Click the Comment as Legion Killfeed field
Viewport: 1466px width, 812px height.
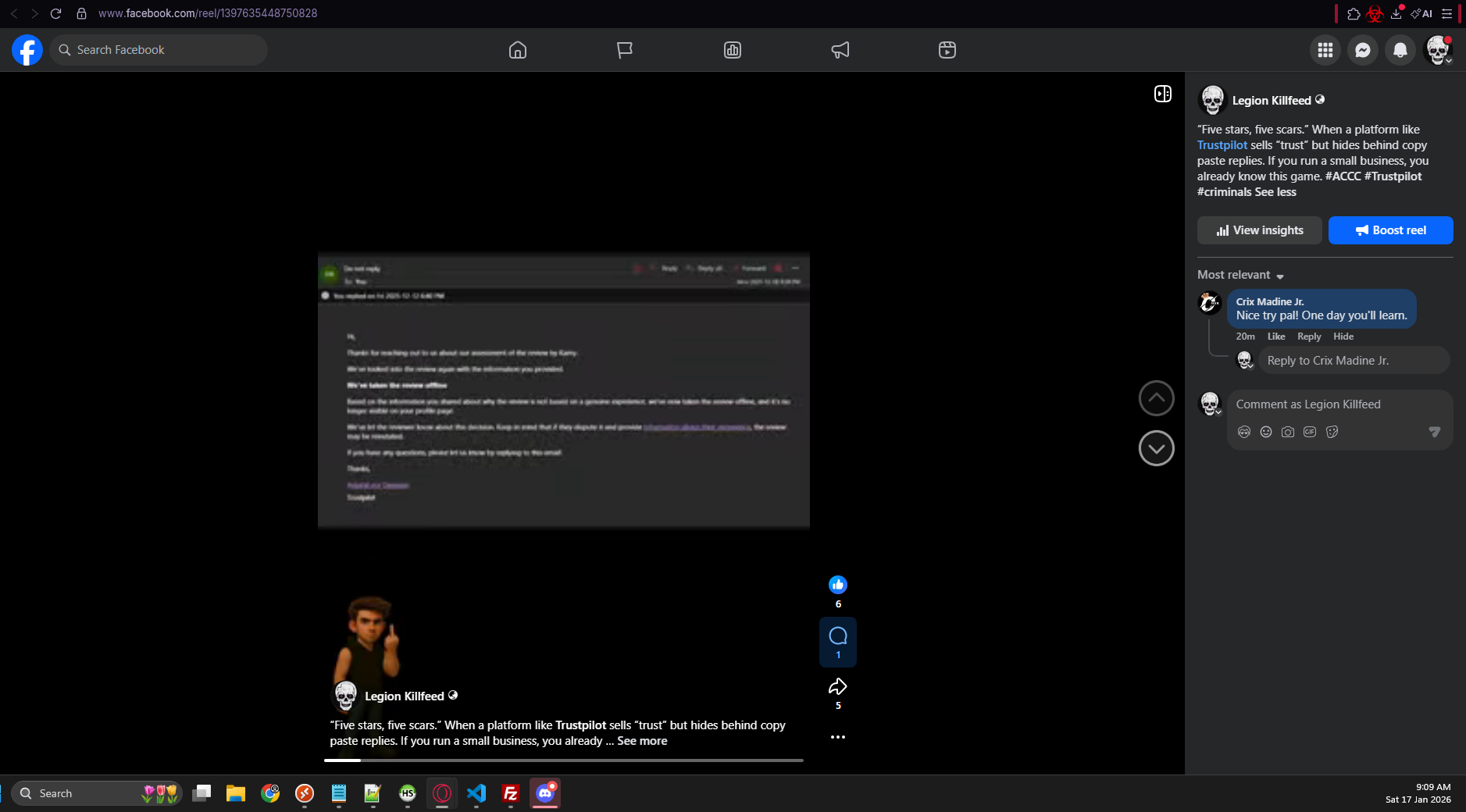point(1340,404)
